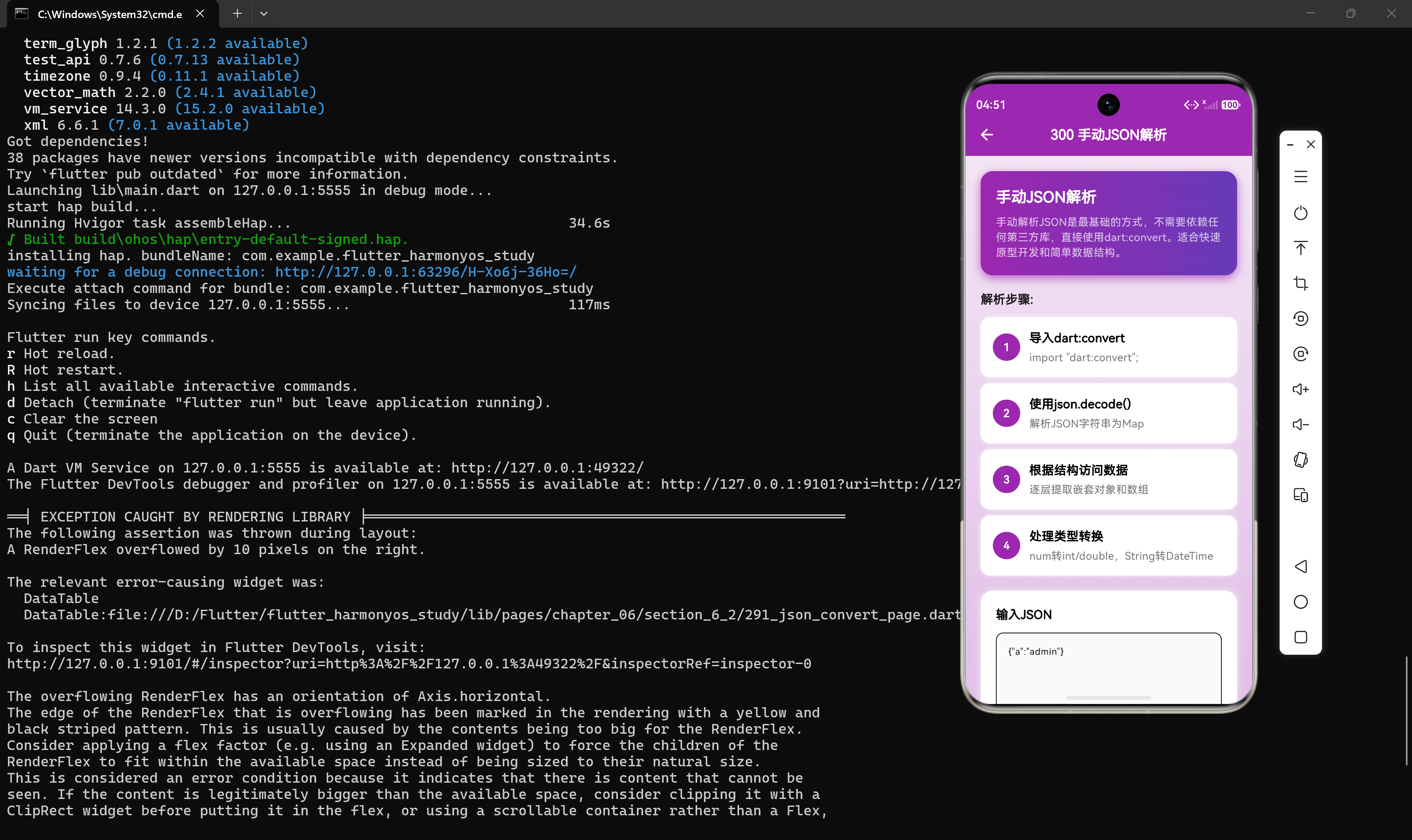The height and width of the screenshot is (840, 1412).
Task: Click the 输入JSON label
Action: (x=1024, y=615)
